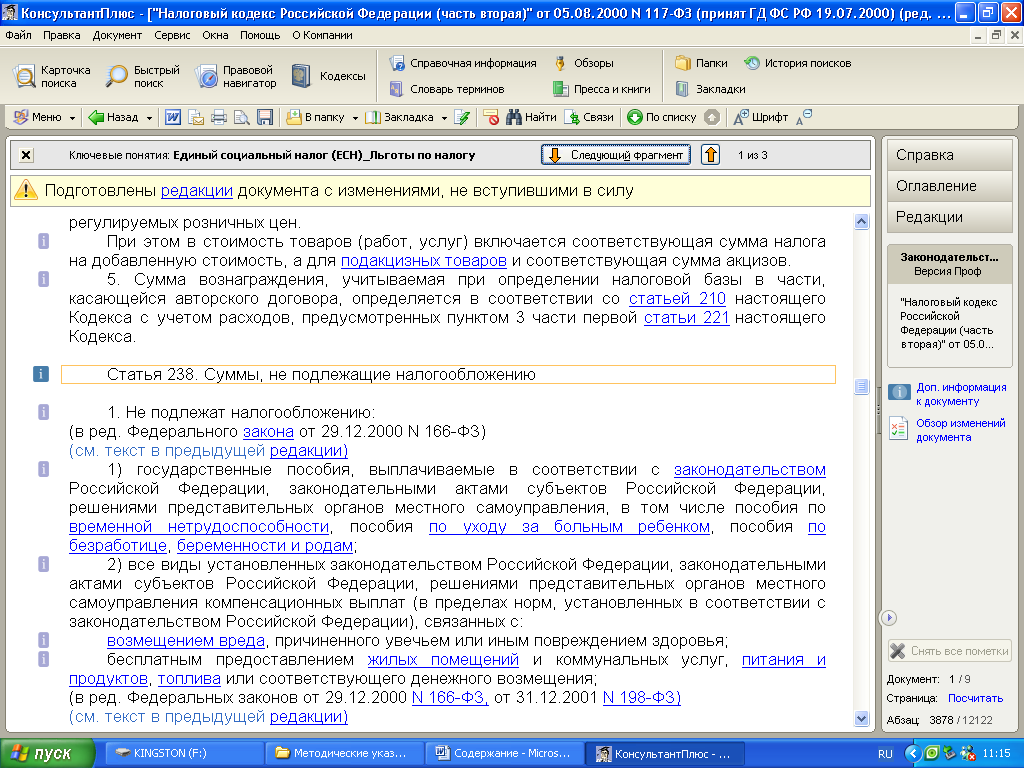Click Посчитать page count link
Screen dimensions: 1024x768
click(975, 698)
